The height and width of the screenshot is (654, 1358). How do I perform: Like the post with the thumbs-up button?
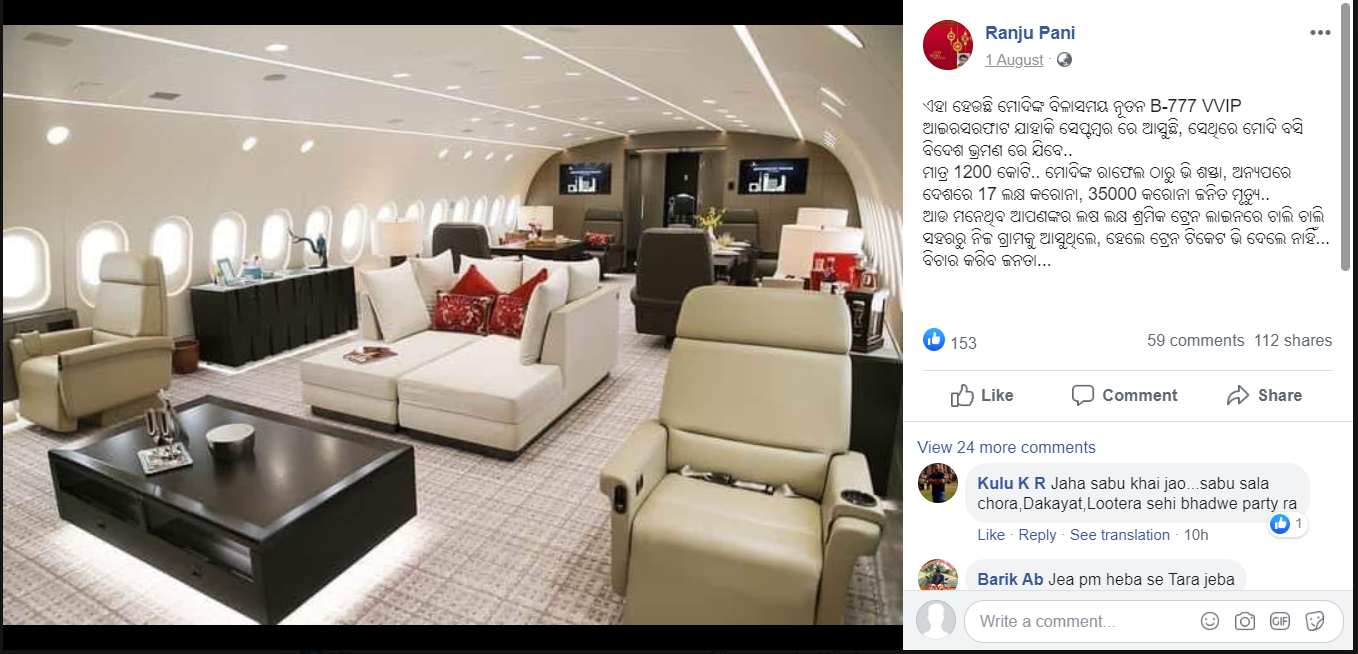(x=982, y=395)
